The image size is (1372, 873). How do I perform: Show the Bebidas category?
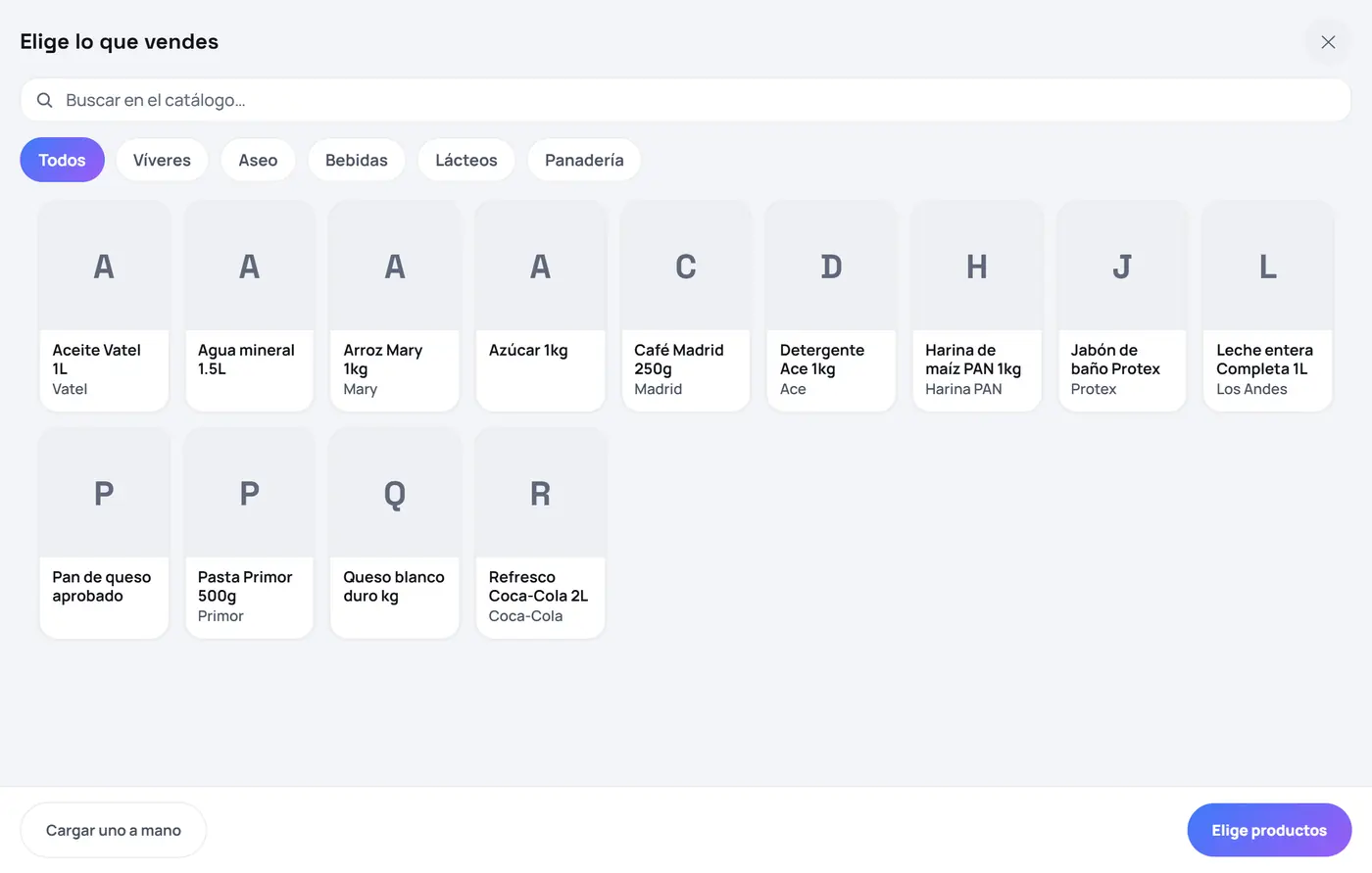click(x=357, y=160)
